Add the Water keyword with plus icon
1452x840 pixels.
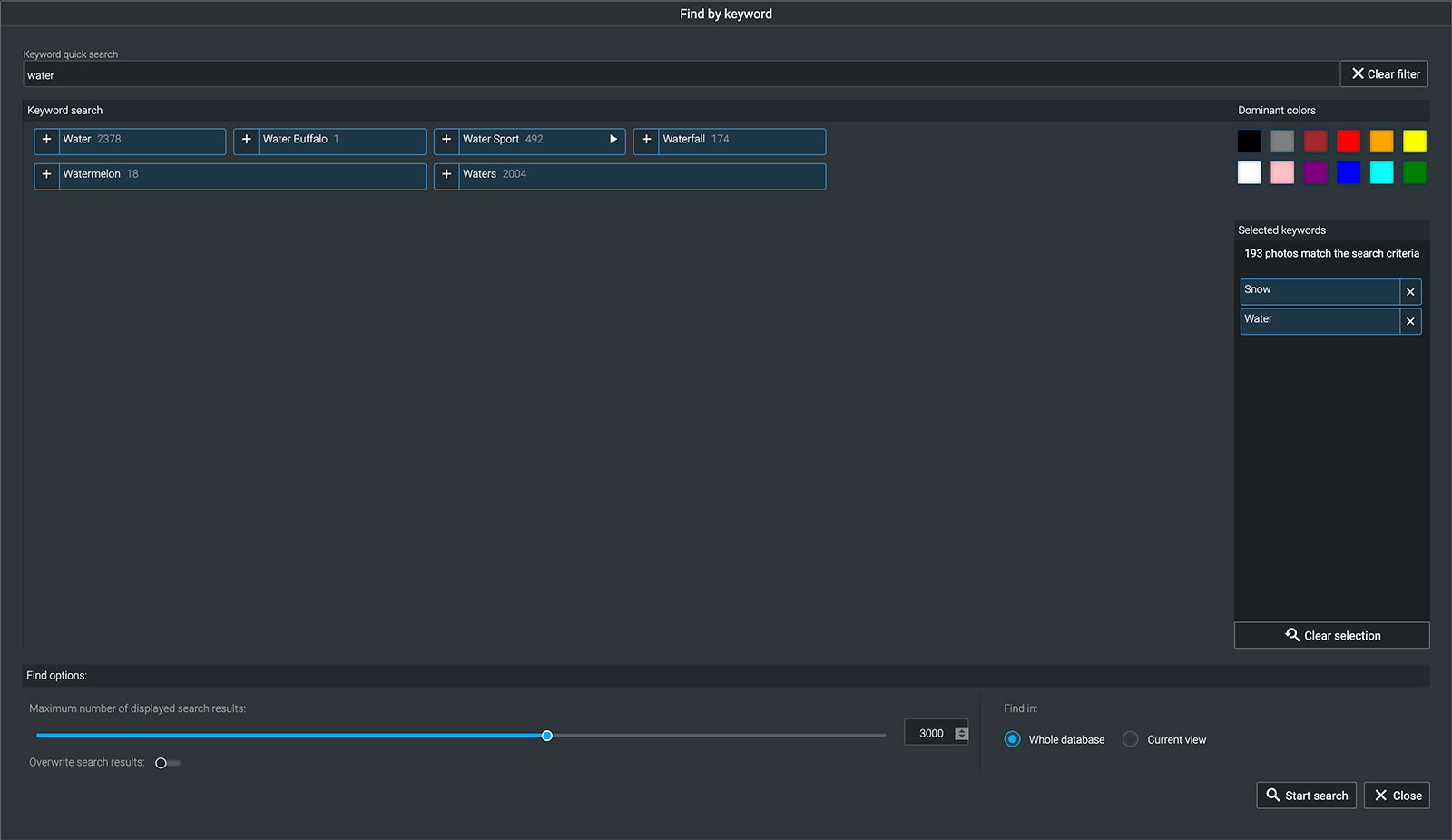pyautogui.click(x=47, y=140)
